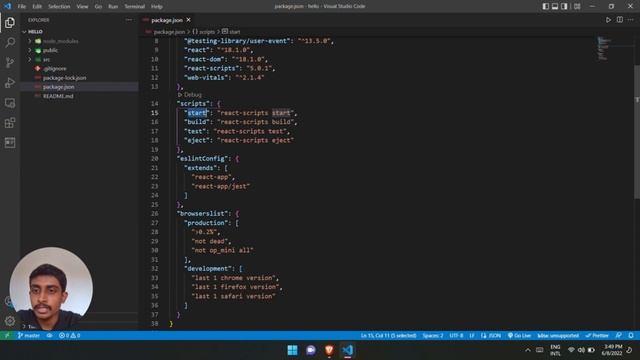Click the master branch indicator
Viewport: 640px width, 360px height.
[29, 336]
